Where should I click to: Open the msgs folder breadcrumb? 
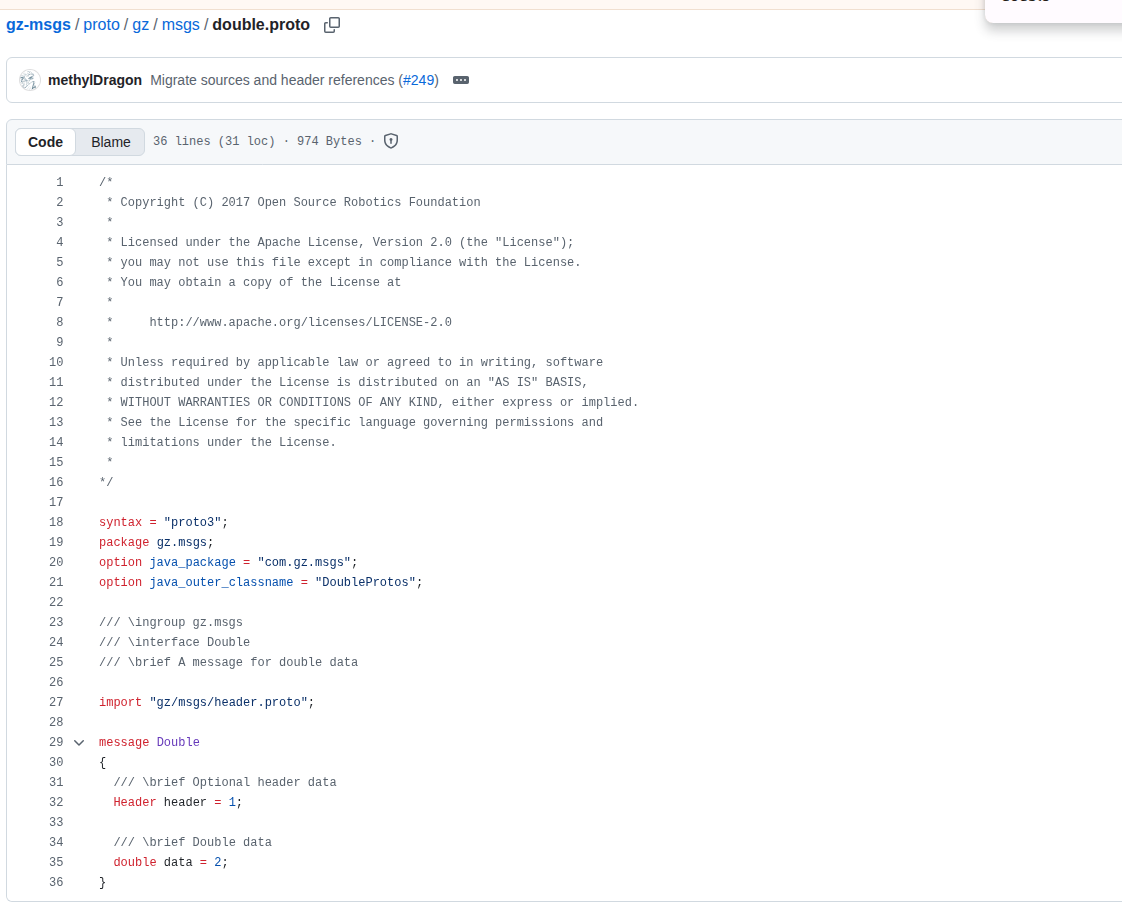point(181,24)
